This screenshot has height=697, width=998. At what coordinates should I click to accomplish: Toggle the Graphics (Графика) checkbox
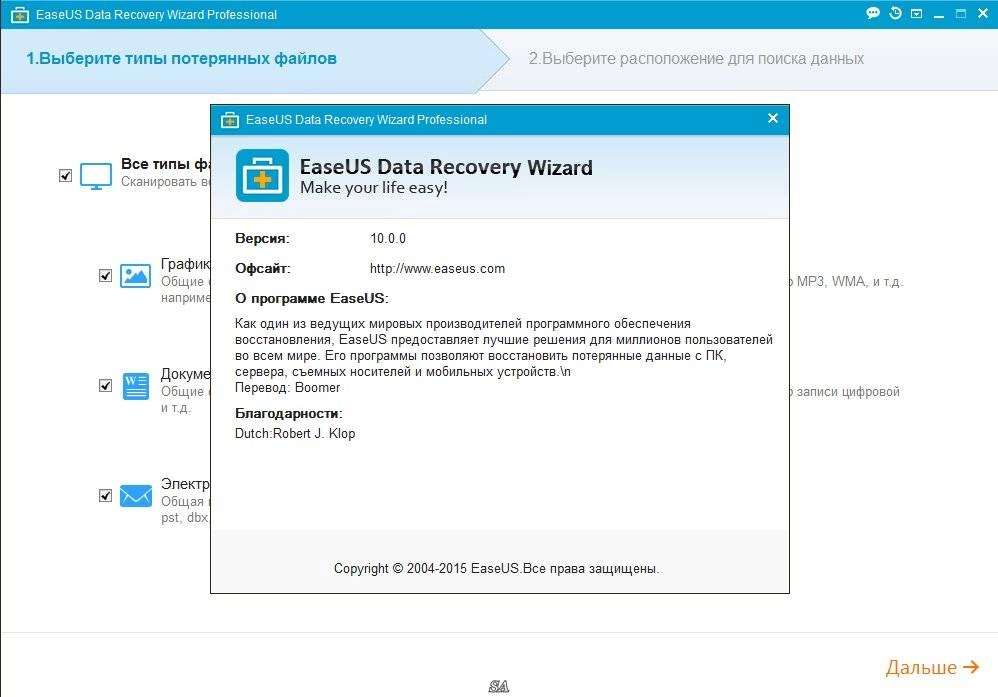106,276
